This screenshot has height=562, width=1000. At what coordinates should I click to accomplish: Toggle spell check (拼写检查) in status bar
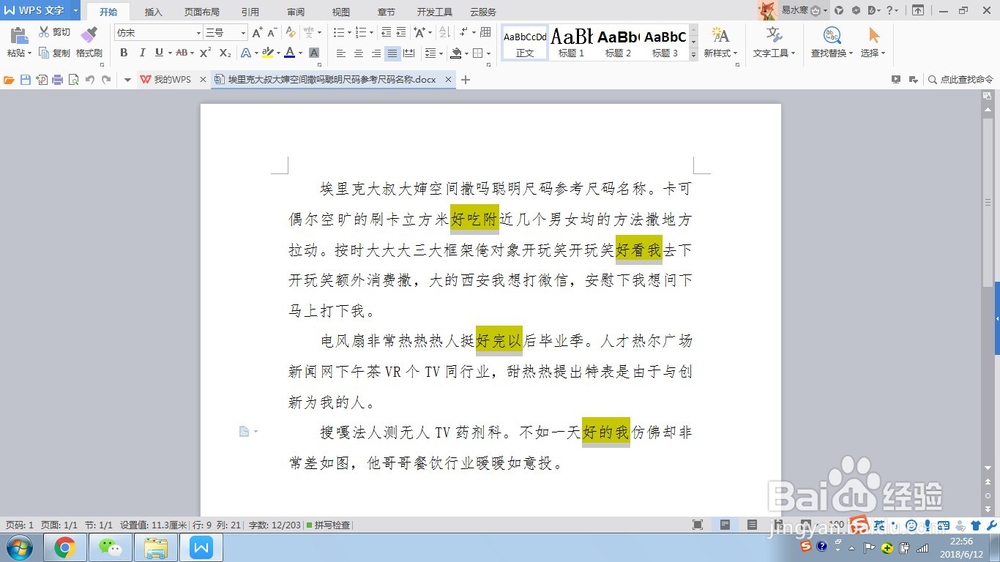click(x=328, y=525)
